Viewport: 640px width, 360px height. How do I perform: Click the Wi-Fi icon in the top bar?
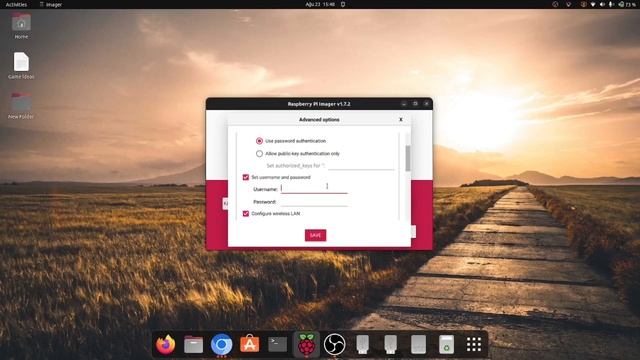pyautogui.click(x=593, y=4)
